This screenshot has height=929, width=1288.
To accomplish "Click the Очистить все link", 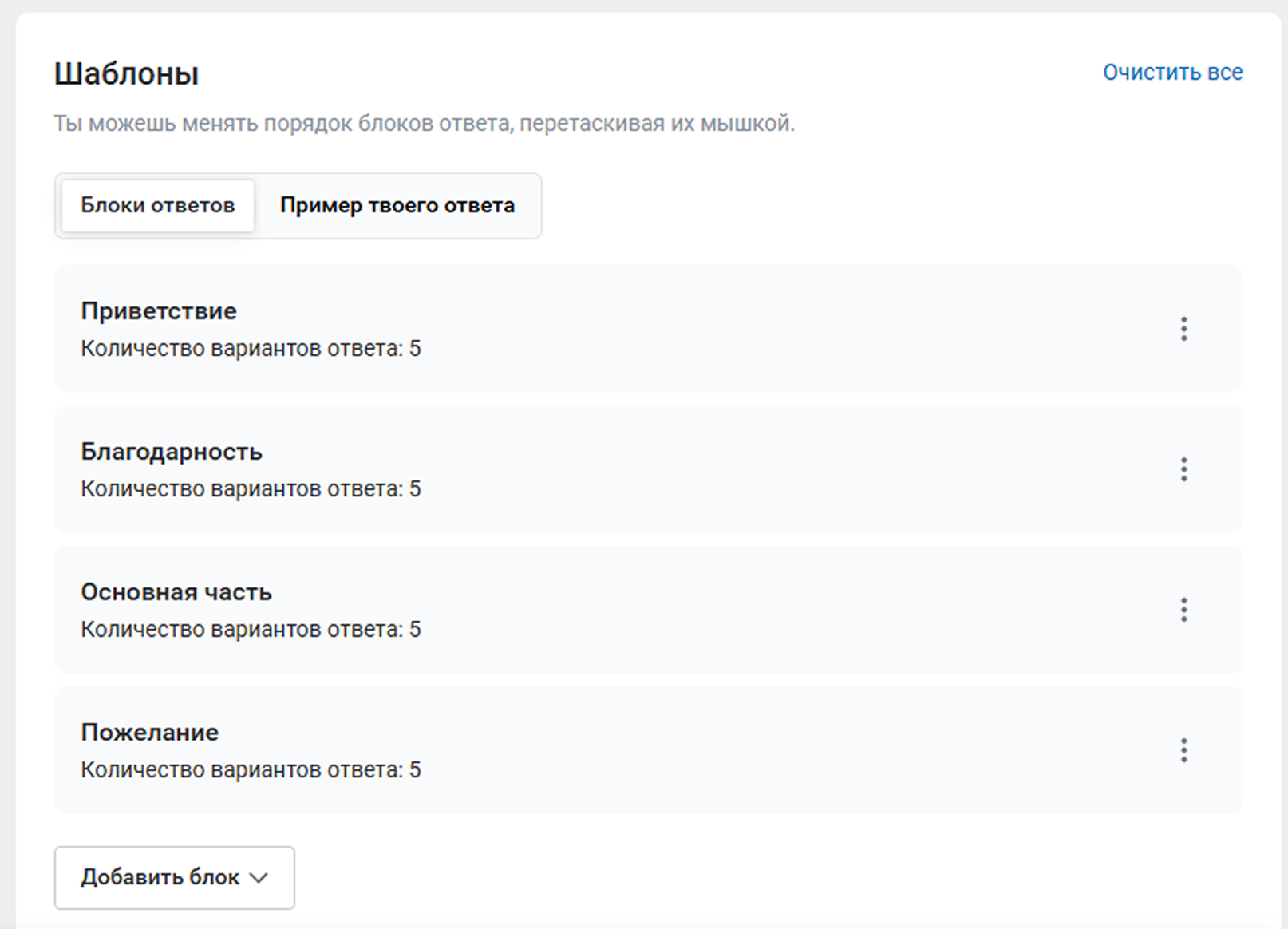I will [x=1172, y=73].
